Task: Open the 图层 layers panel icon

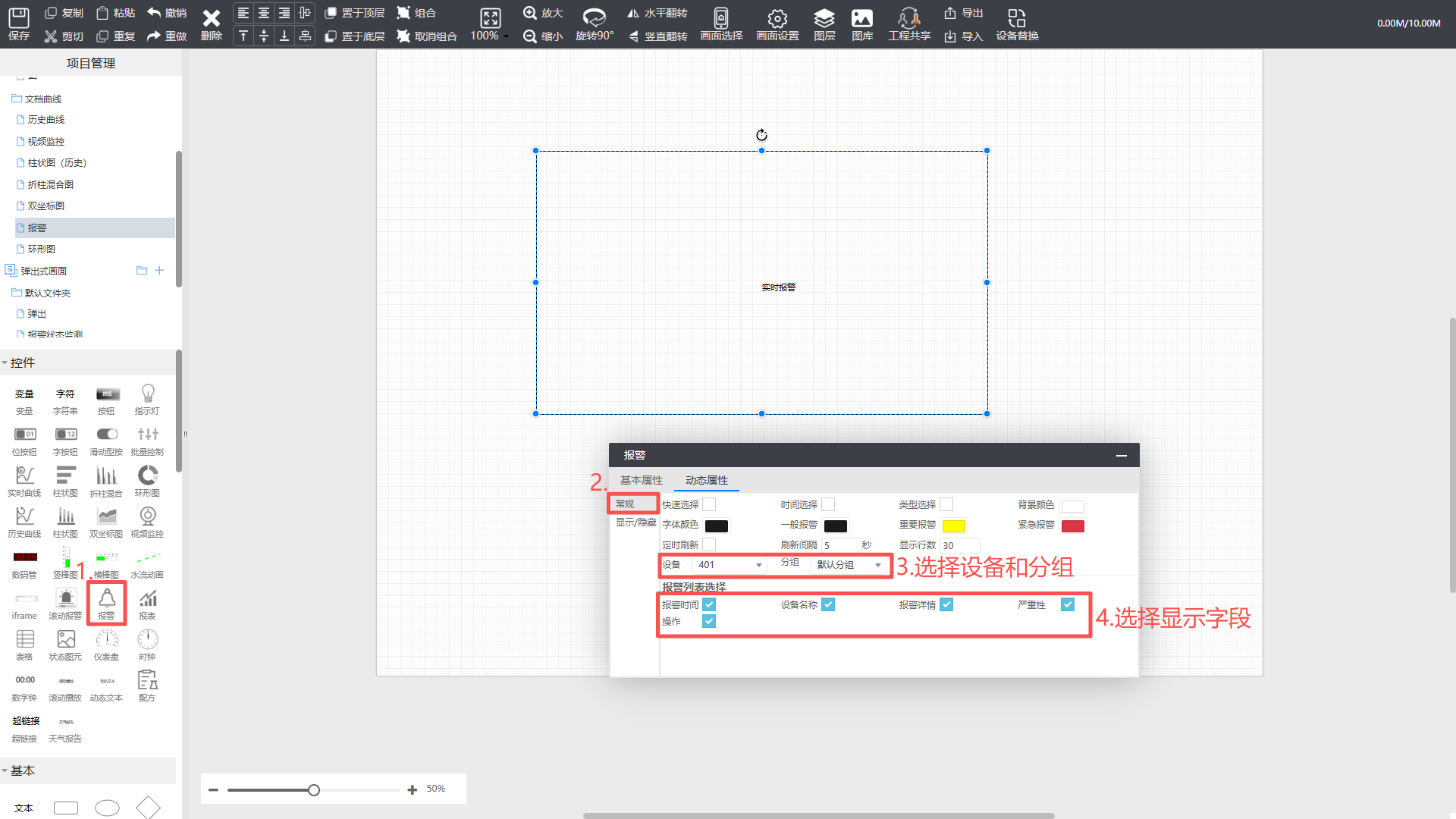Action: pos(824,18)
